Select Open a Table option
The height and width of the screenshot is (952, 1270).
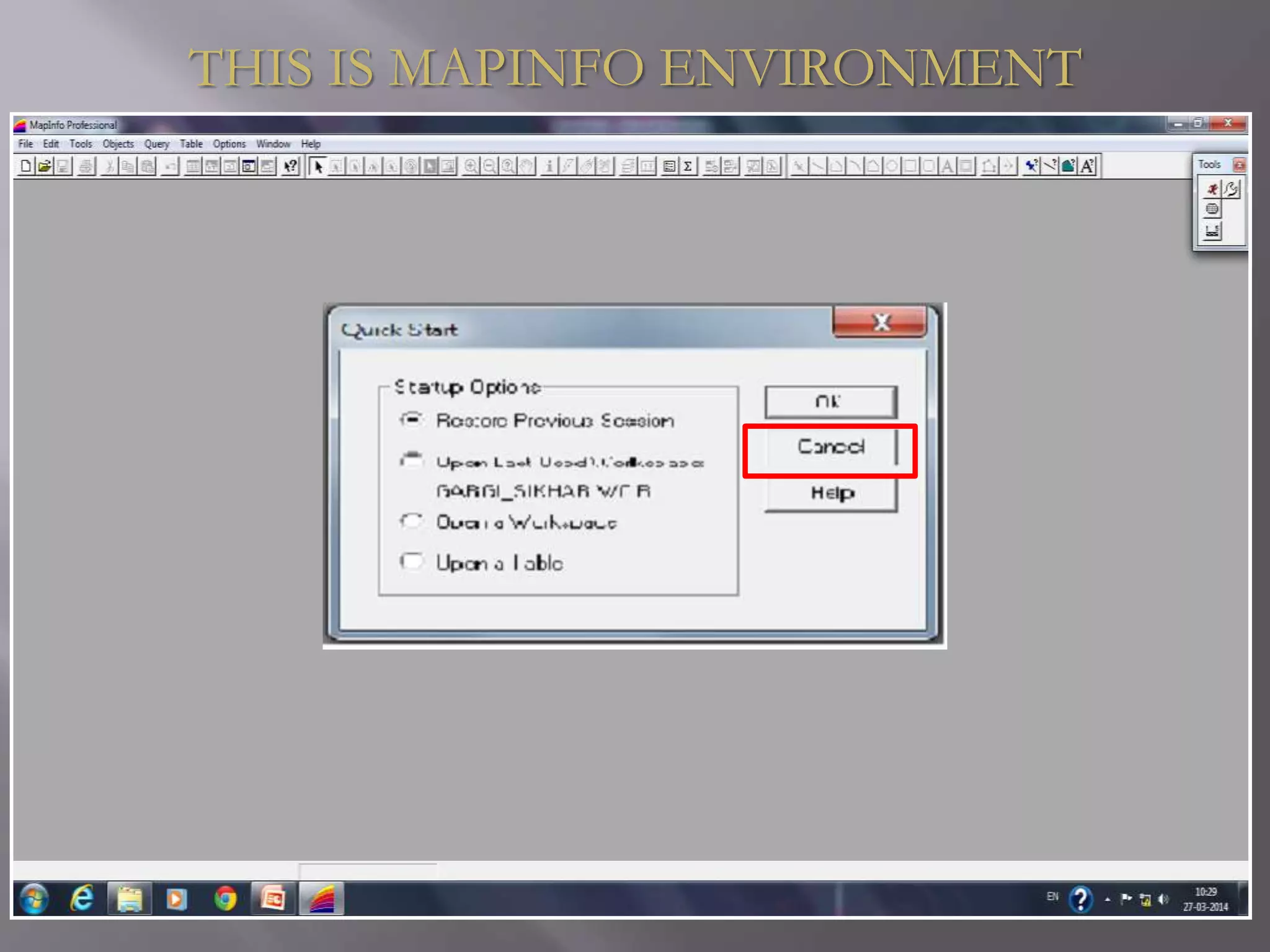point(481,563)
